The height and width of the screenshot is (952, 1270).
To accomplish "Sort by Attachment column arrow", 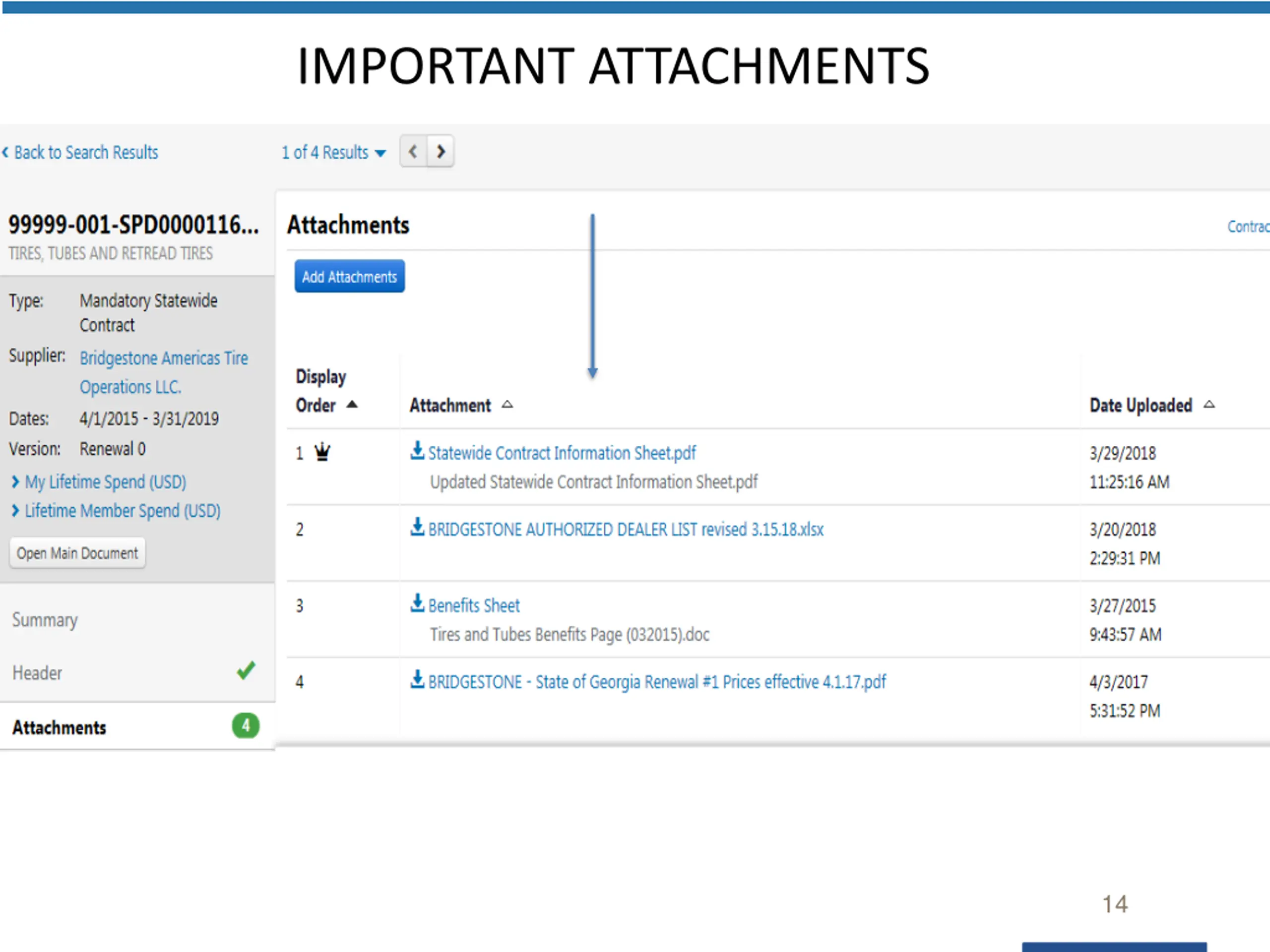I will (508, 405).
